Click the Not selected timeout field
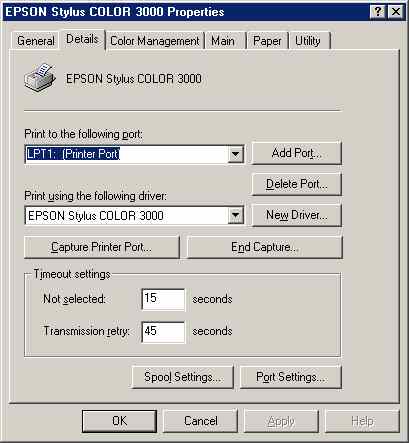Image resolution: width=409 pixels, height=443 pixels. 163,299
